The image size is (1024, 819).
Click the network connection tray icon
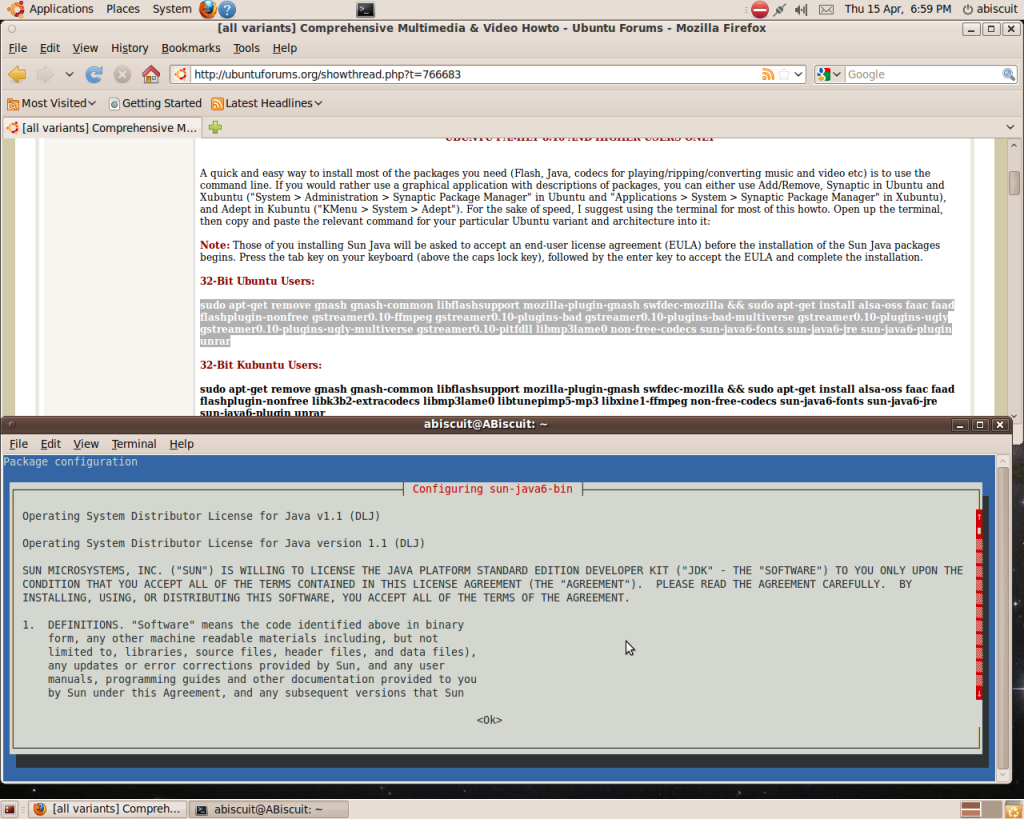point(780,9)
